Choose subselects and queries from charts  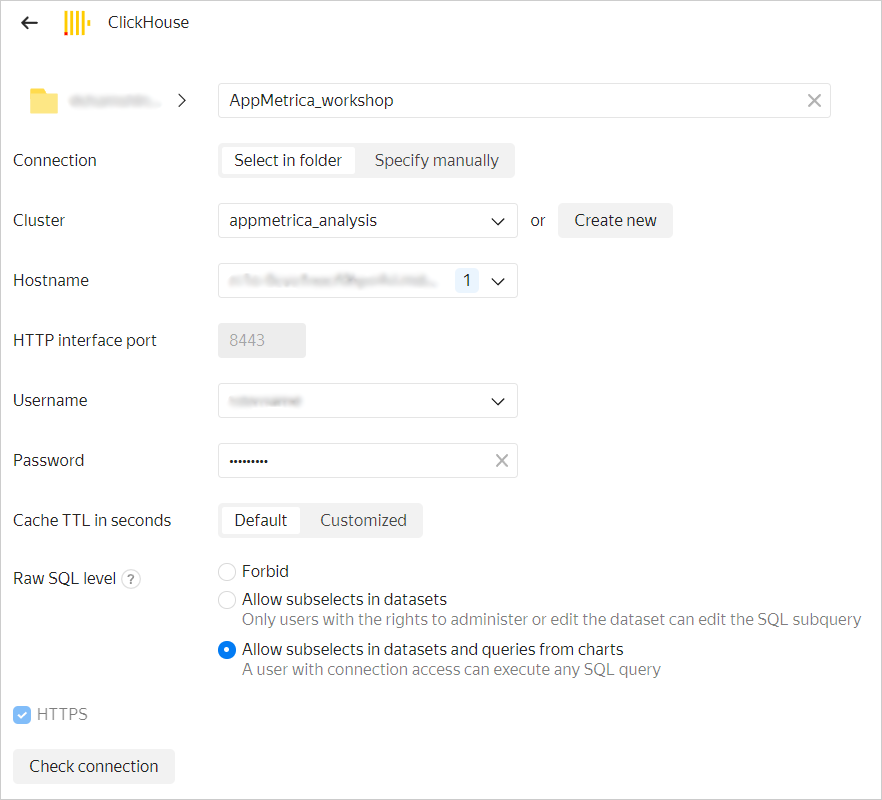(227, 650)
